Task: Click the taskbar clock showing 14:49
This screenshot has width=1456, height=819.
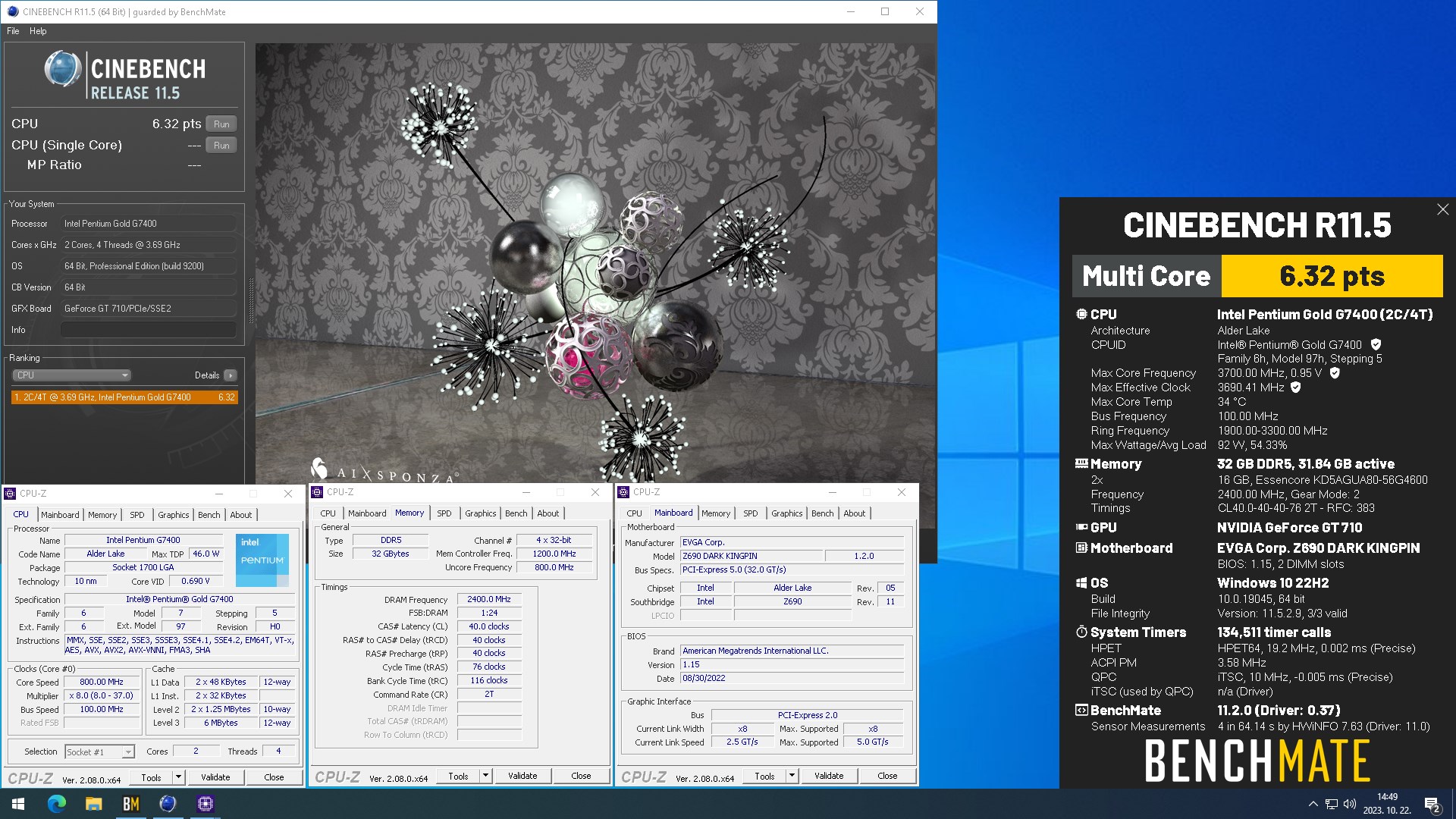Action: (1387, 804)
